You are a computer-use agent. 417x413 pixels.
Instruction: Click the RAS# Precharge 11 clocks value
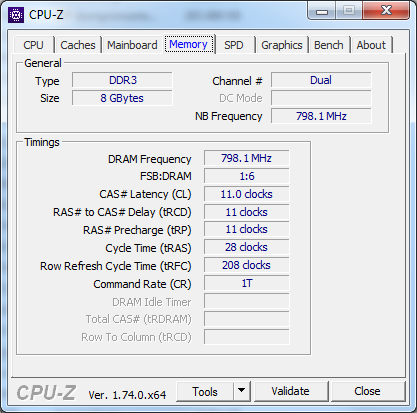click(247, 229)
